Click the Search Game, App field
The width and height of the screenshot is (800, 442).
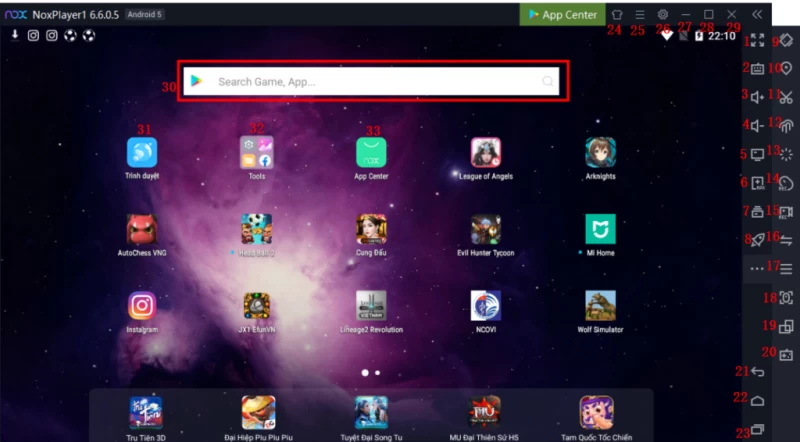[371, 81]
